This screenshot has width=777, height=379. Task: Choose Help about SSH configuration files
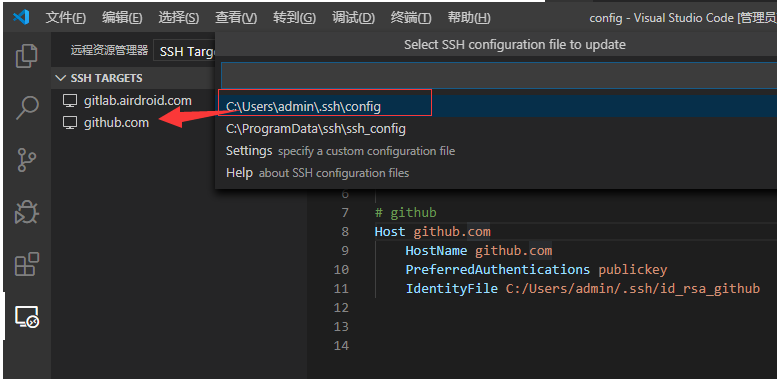(x=496, y=173)
